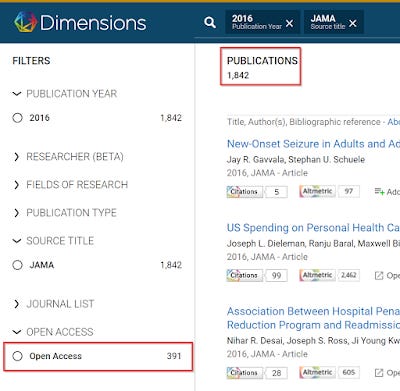The image size is (400, 391).
Task: Expand the Researcher (Beta) filter section
Action: pyautogui.click(x=17, y=156)
